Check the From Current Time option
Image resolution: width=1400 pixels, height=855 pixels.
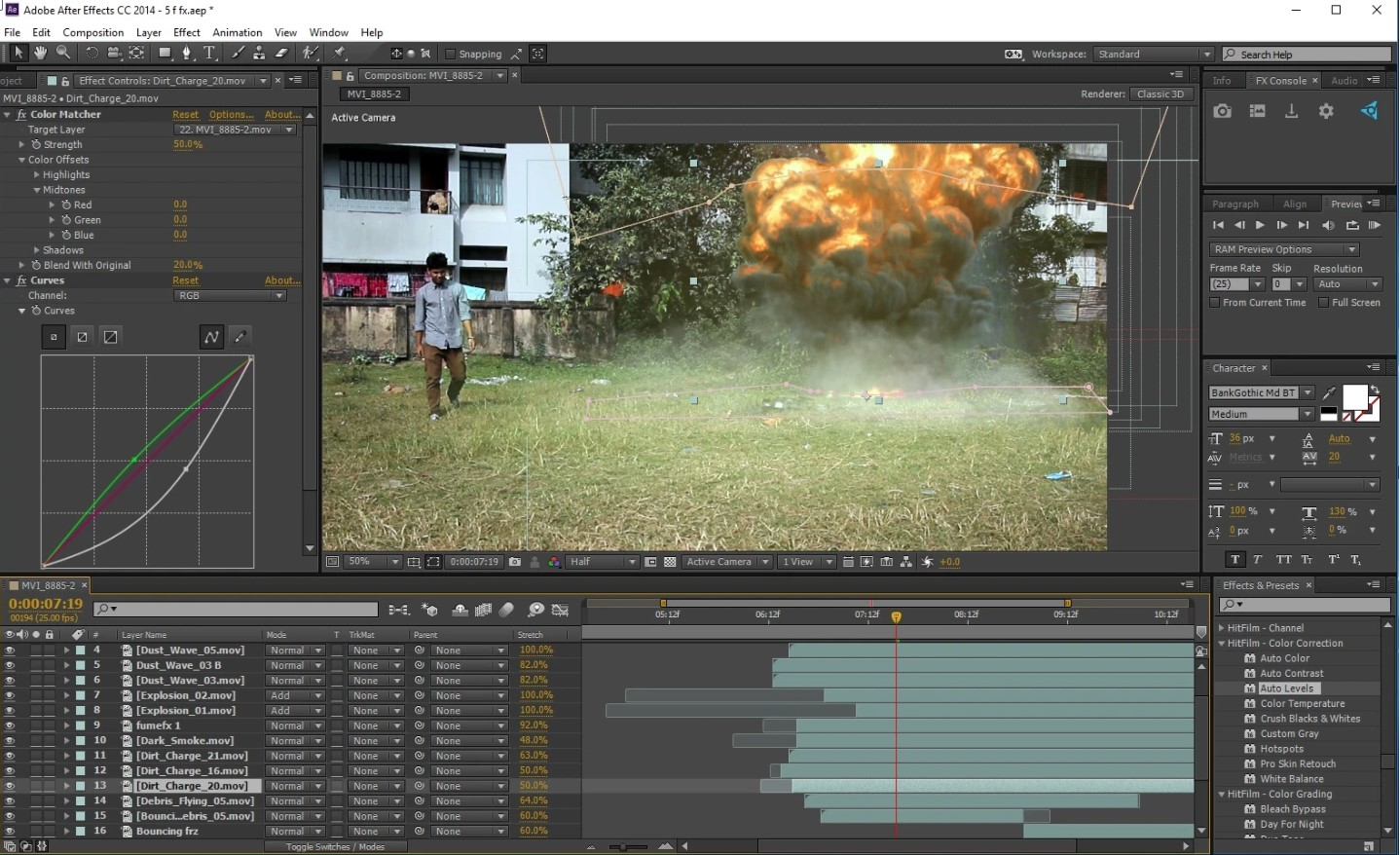tap(1215, 303)
